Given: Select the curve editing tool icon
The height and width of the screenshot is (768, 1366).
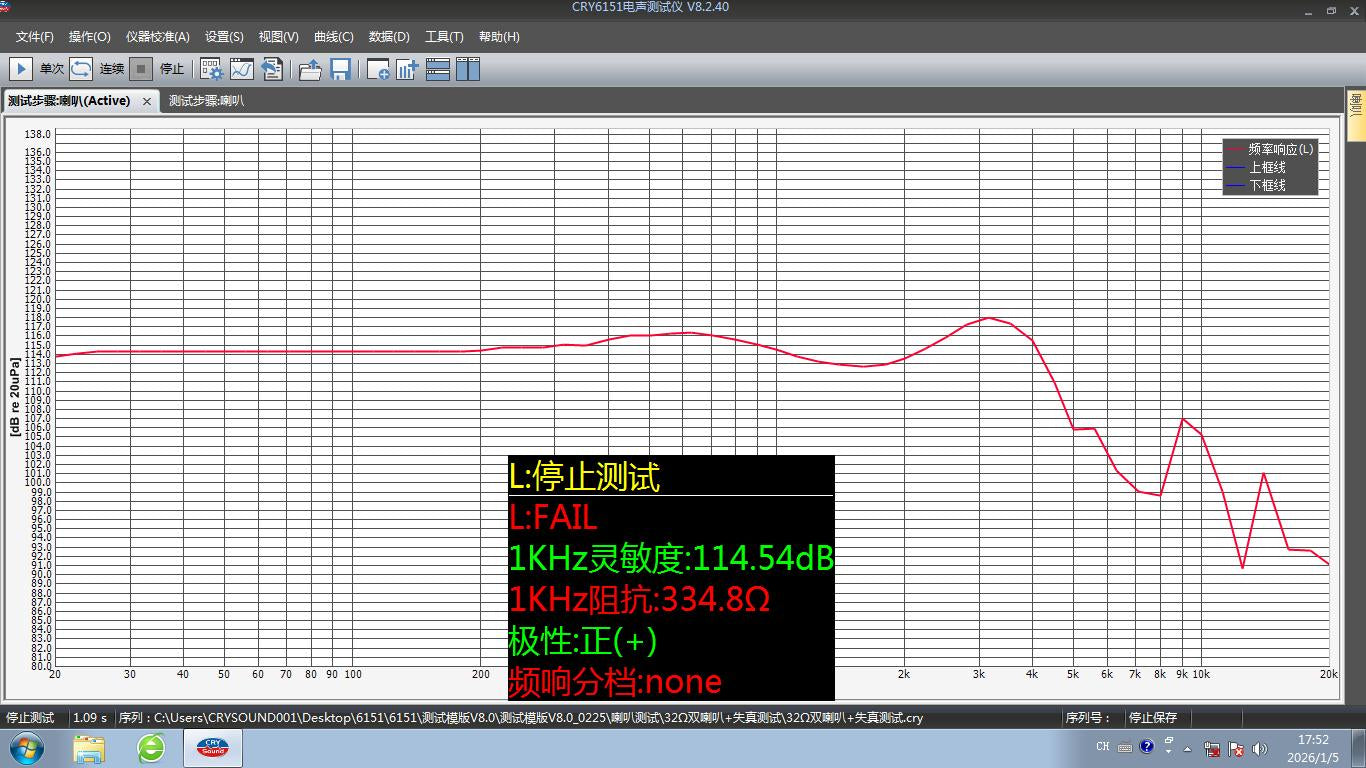Looking at the screenshot, I should click(240, 69).
